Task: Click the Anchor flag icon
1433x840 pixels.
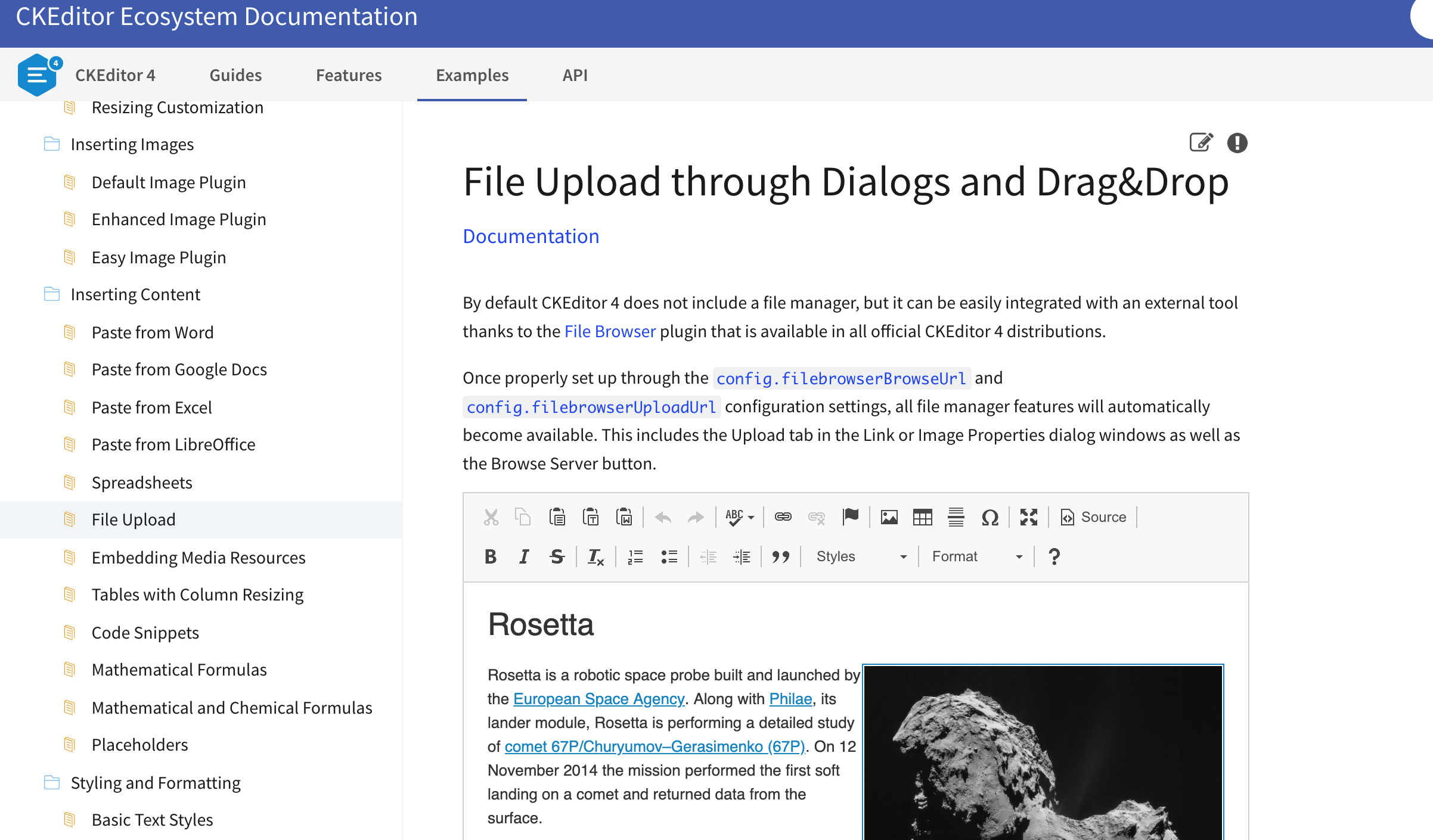Action: [x=851, y=517]
